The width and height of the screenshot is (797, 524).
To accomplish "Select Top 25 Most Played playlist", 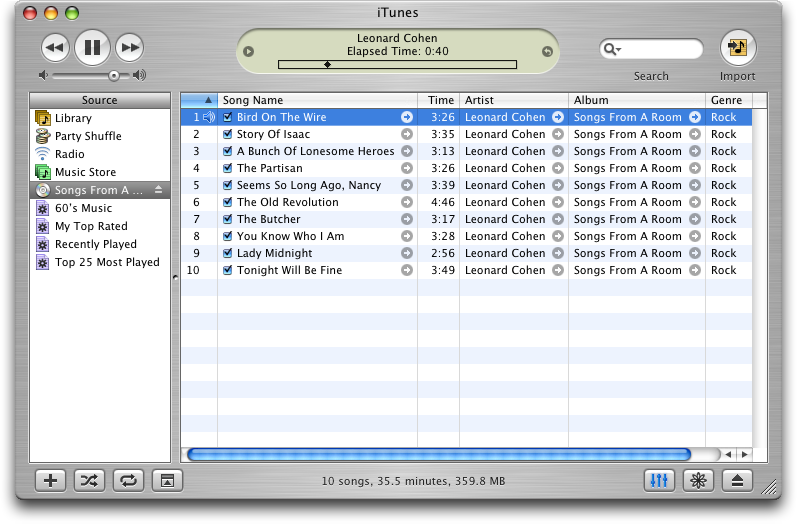I will [x=100, y=262].
